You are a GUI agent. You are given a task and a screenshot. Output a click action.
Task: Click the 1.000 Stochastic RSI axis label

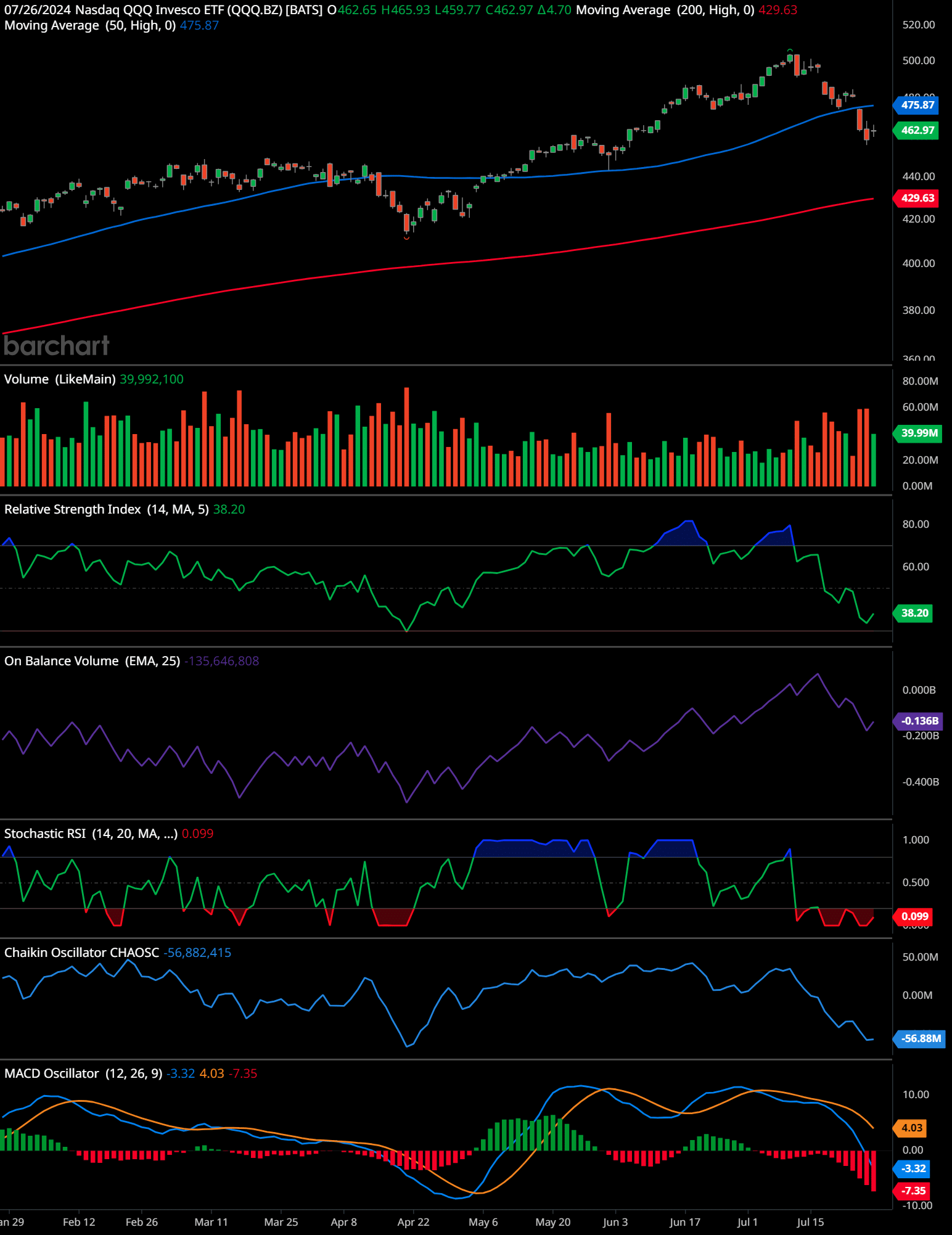tap(916, 840)
